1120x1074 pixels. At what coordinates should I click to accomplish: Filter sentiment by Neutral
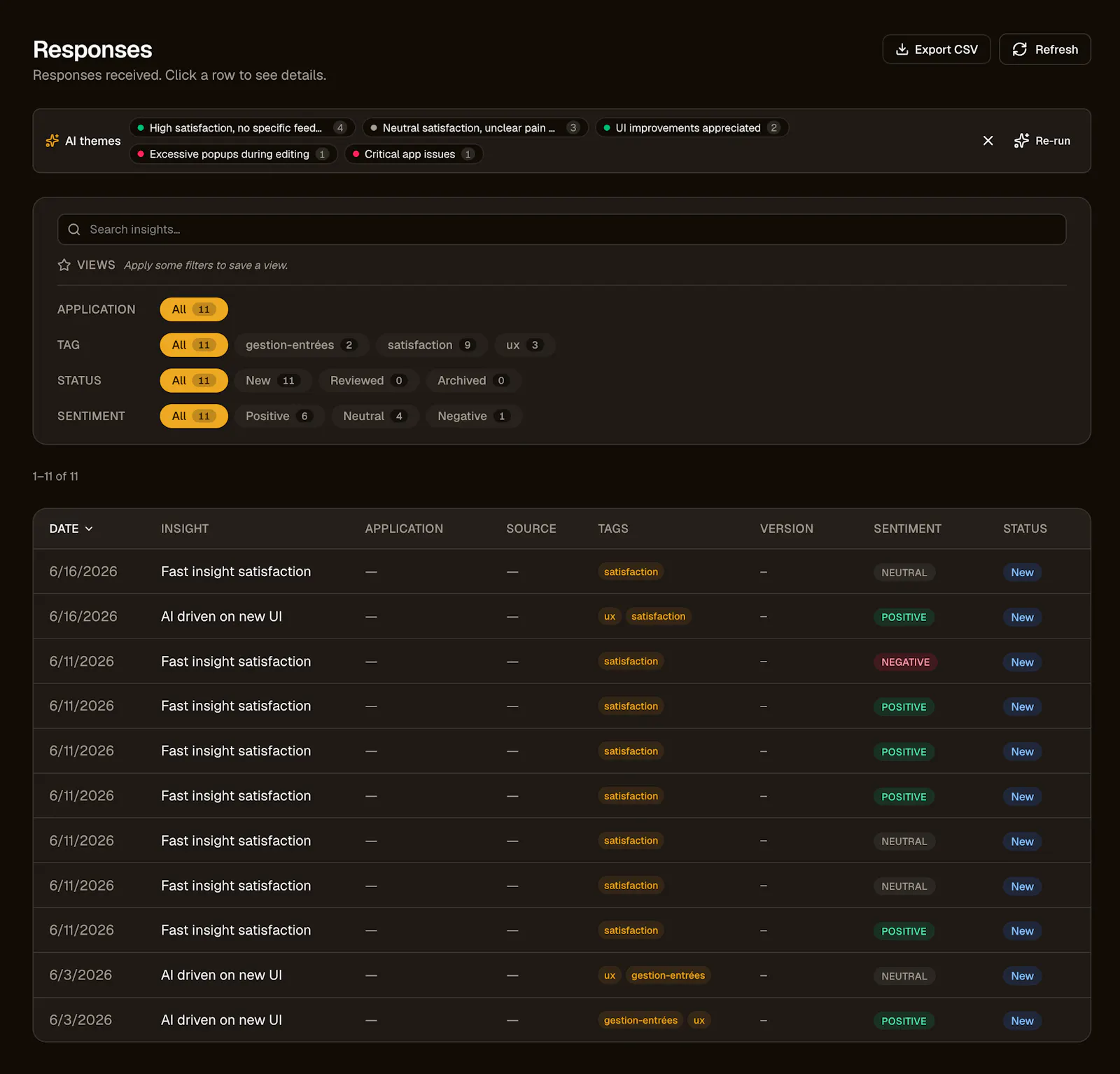tap(374, 416)
